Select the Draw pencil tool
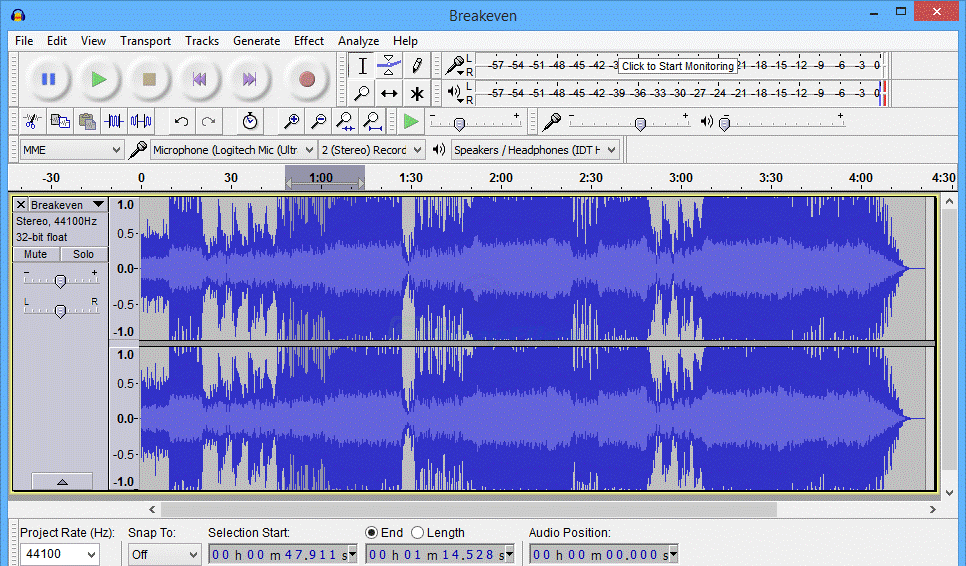Image resolution: width=966 pixels, height=566 pixels. coord(416,66)
